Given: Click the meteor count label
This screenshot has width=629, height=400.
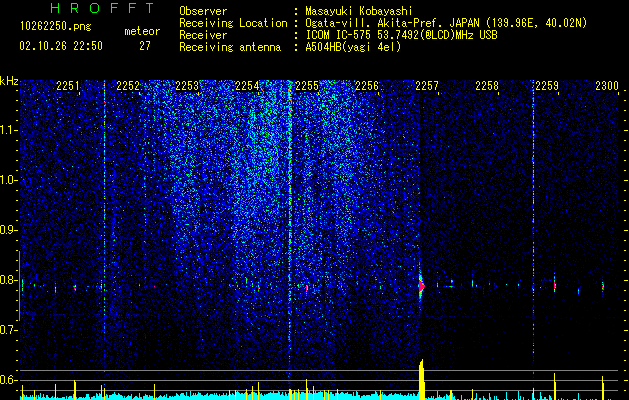Looking at the screenshot, I should [x=142, y=31].
